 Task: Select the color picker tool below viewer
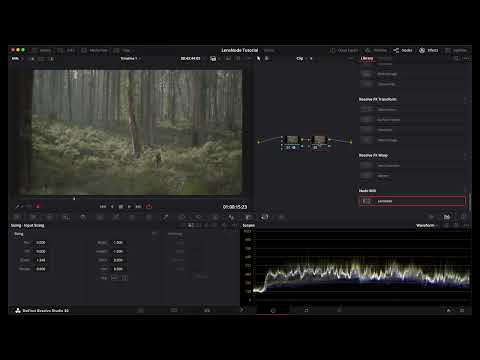pyautogui.click(x=17, y=207)
